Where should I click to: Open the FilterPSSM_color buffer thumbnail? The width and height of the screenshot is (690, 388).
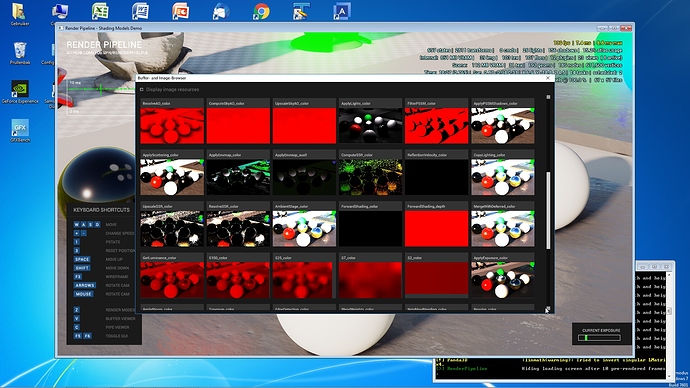pos(437,126)
